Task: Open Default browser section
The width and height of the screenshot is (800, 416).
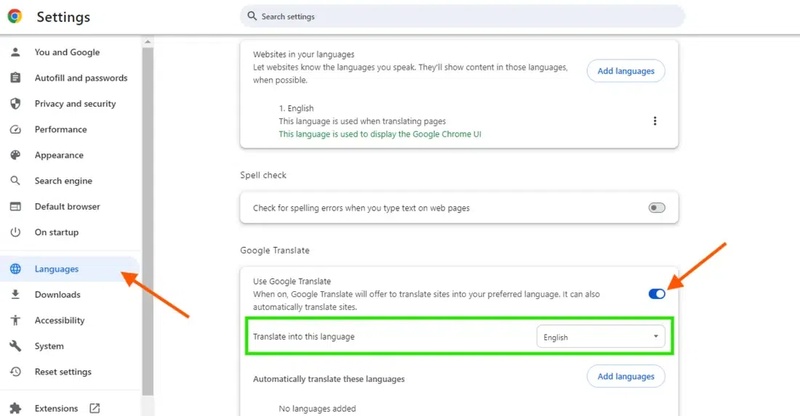Action: 67,206
